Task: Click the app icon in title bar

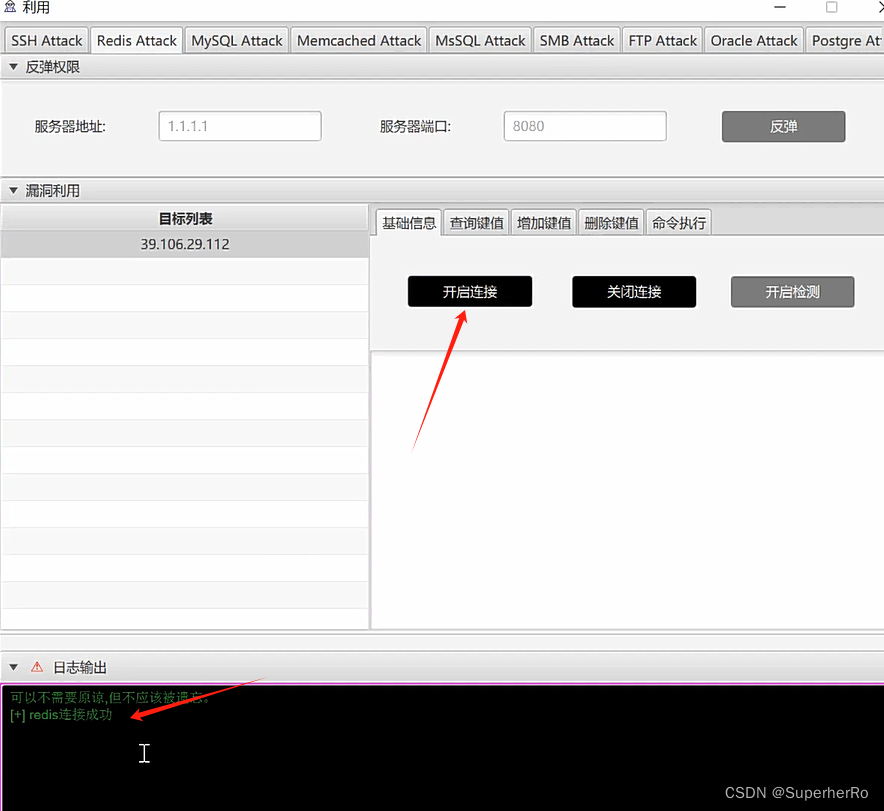Action: 10,7
